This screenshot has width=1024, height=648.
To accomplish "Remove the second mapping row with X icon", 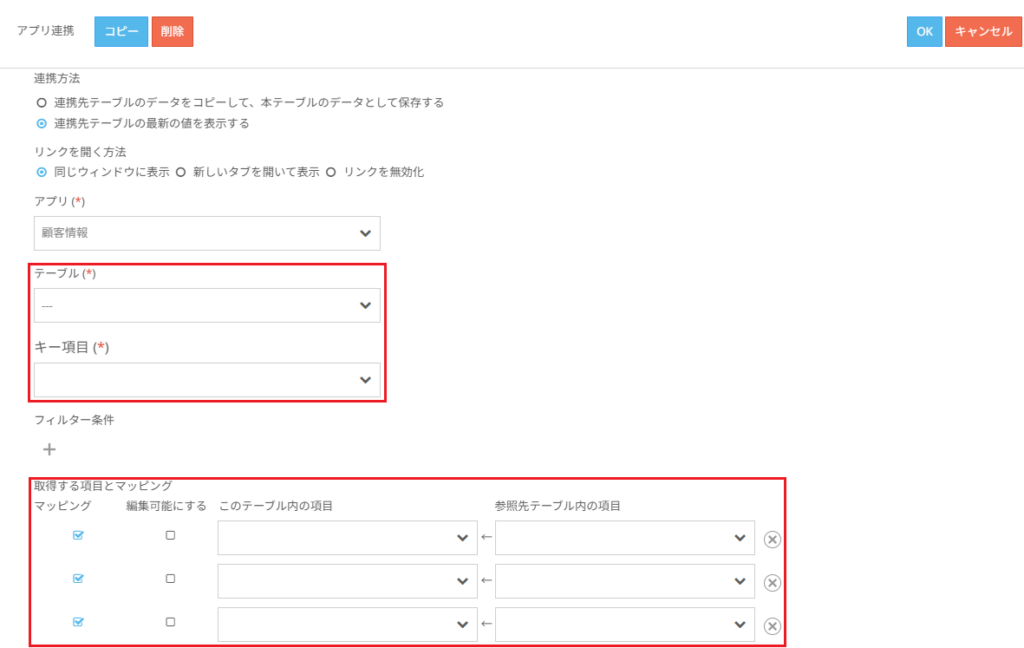I will point(772,583).
